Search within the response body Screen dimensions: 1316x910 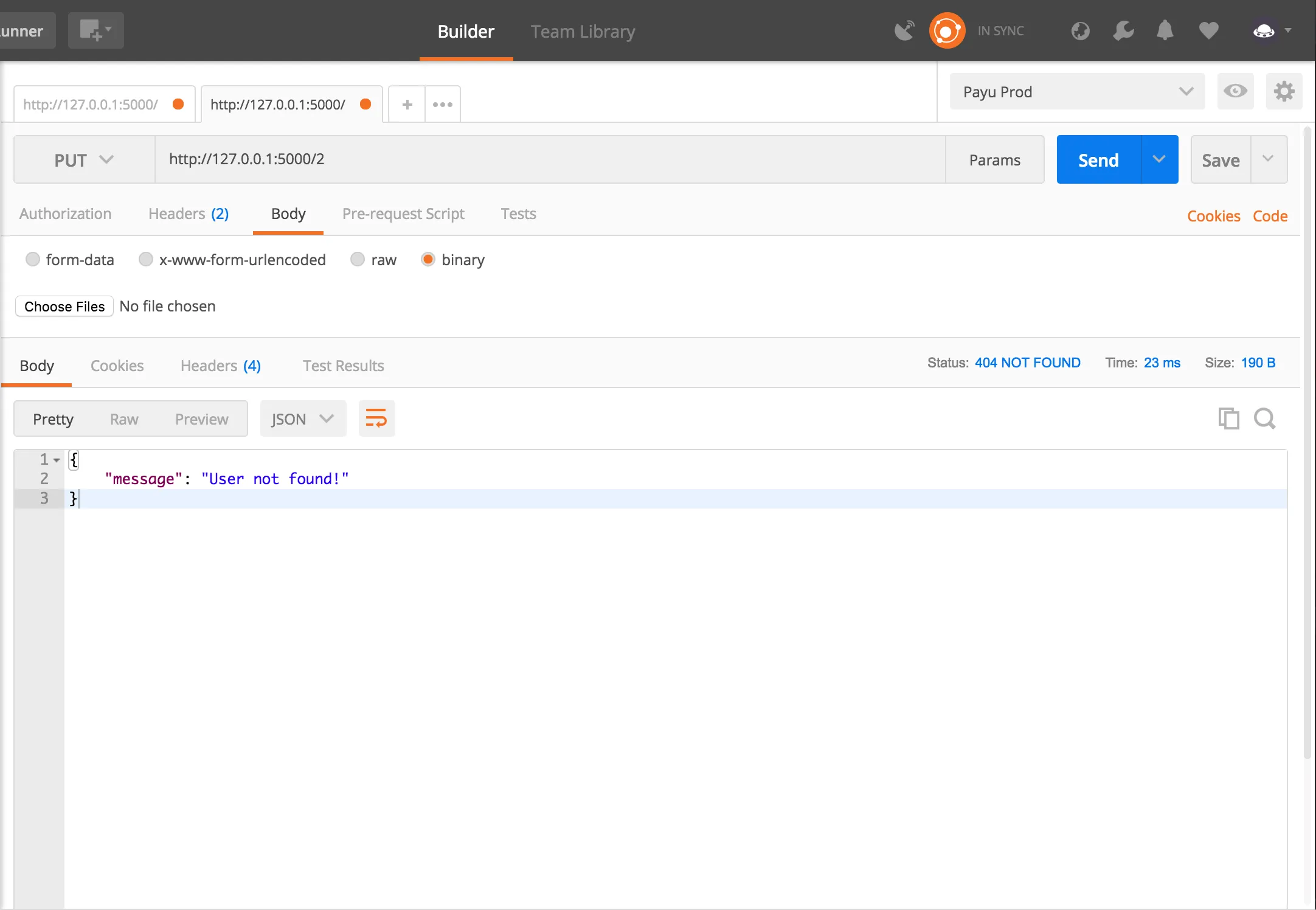[x=1265, y=419]
